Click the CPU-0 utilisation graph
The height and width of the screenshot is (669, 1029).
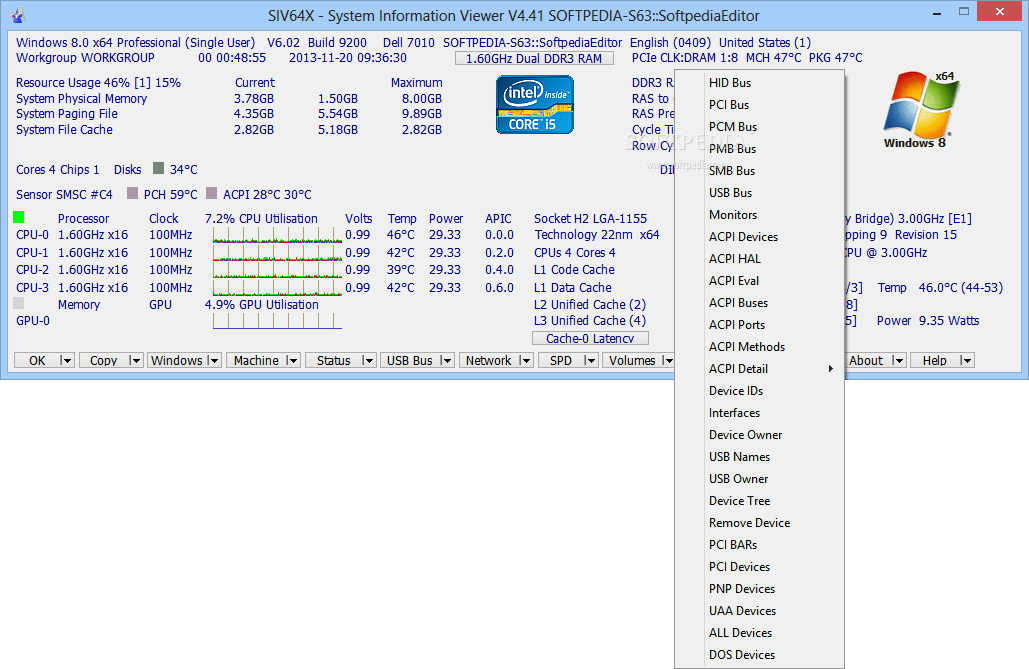point(277,235)
